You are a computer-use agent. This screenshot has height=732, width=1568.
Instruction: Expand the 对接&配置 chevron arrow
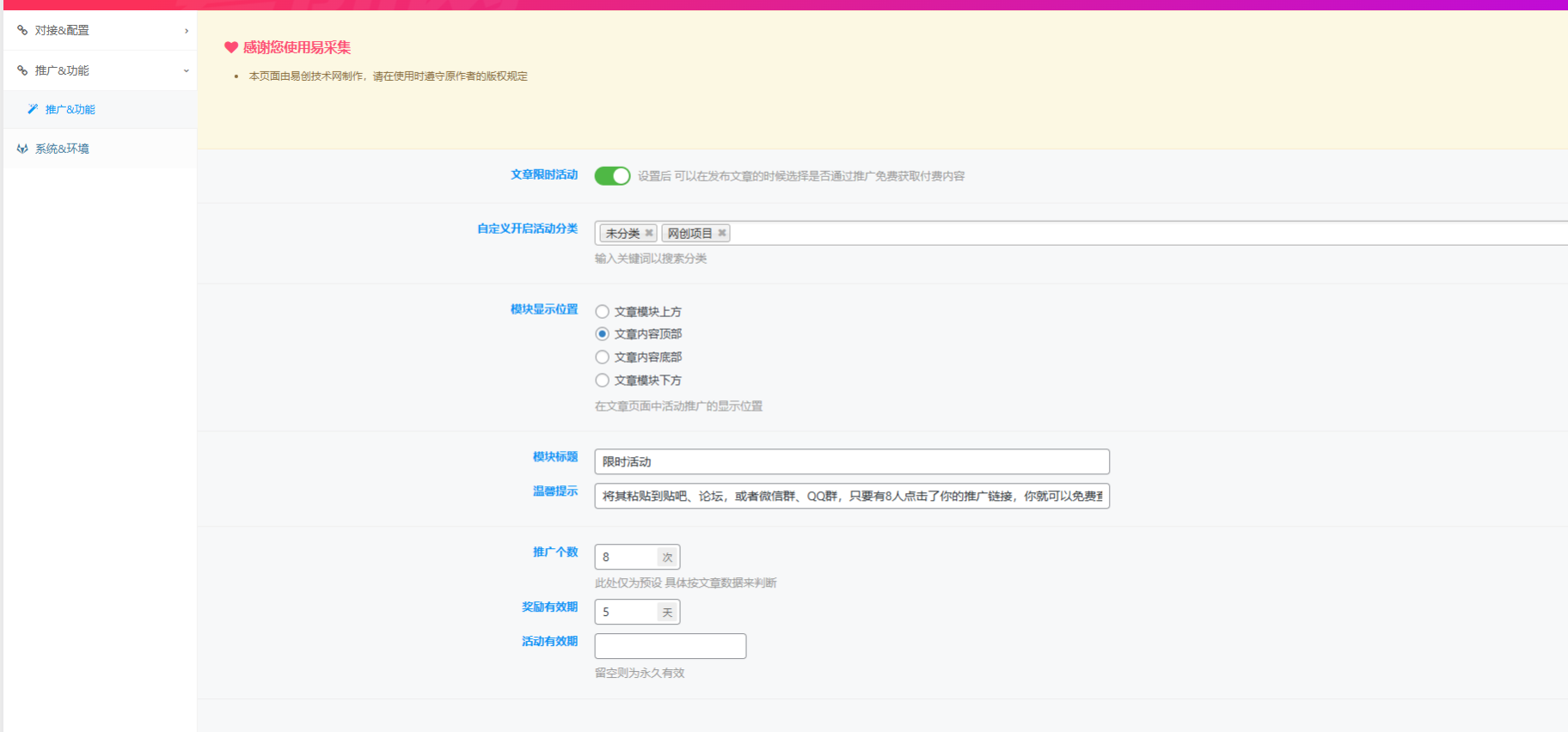tap(187, 31)
